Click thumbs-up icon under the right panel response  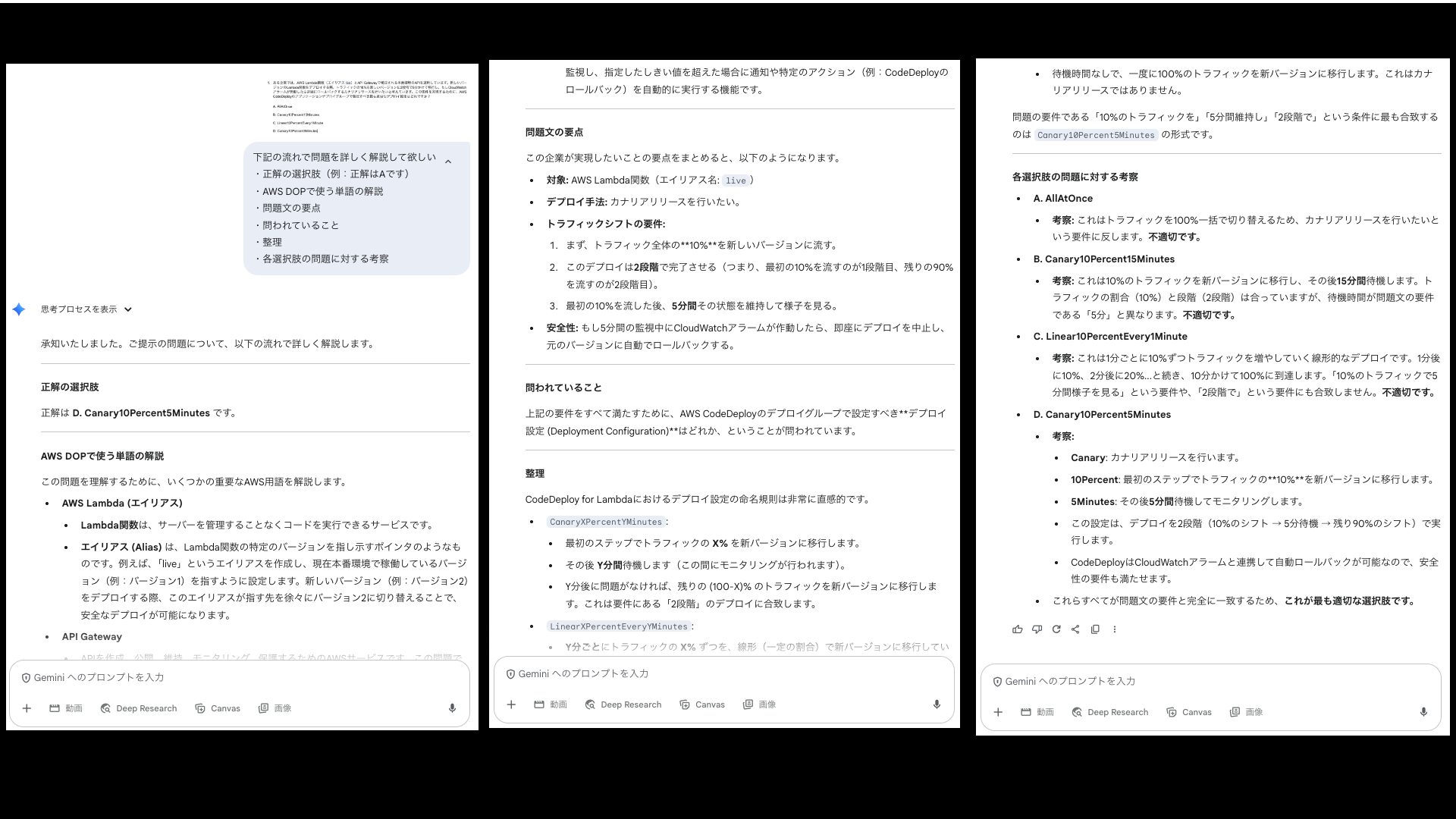pyautogui.click(x=1018, y=629)
